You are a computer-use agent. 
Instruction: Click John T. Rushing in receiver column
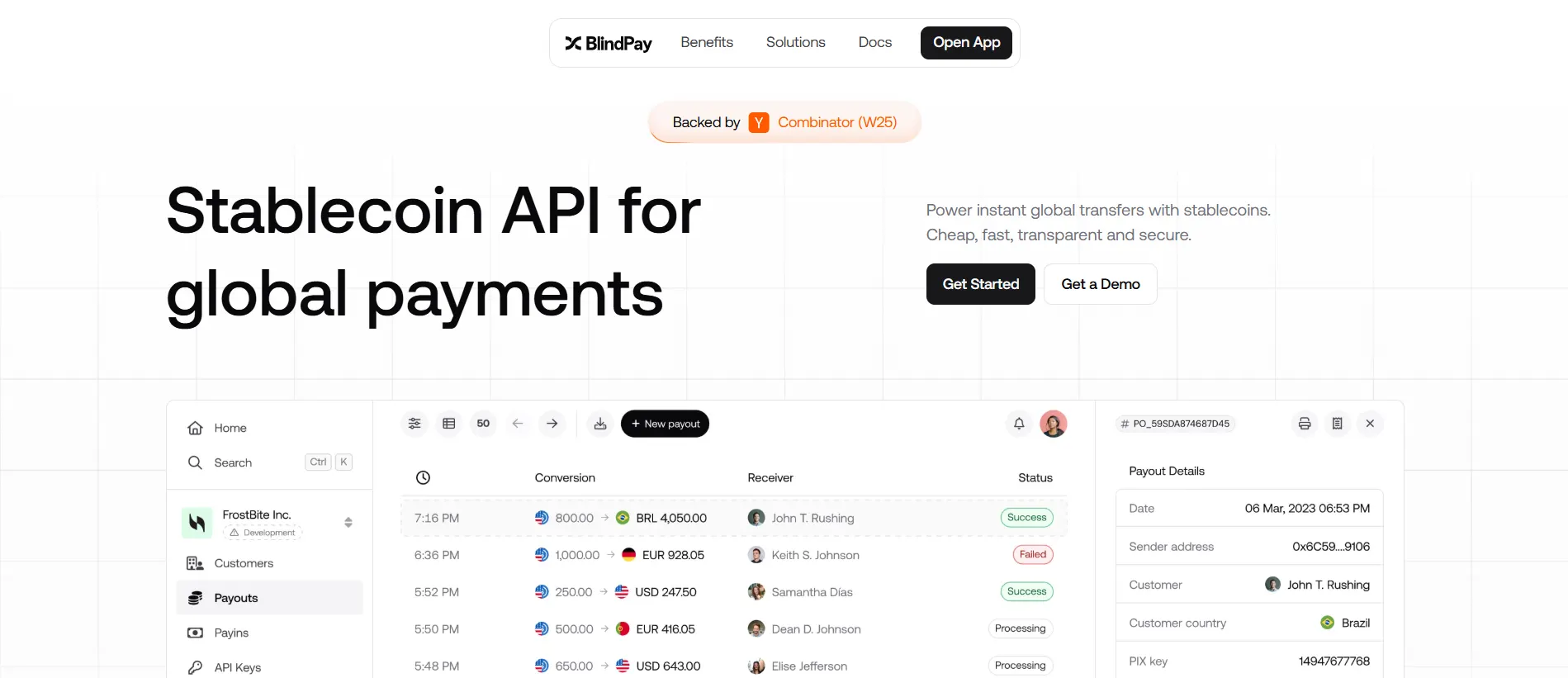(812, 518)
